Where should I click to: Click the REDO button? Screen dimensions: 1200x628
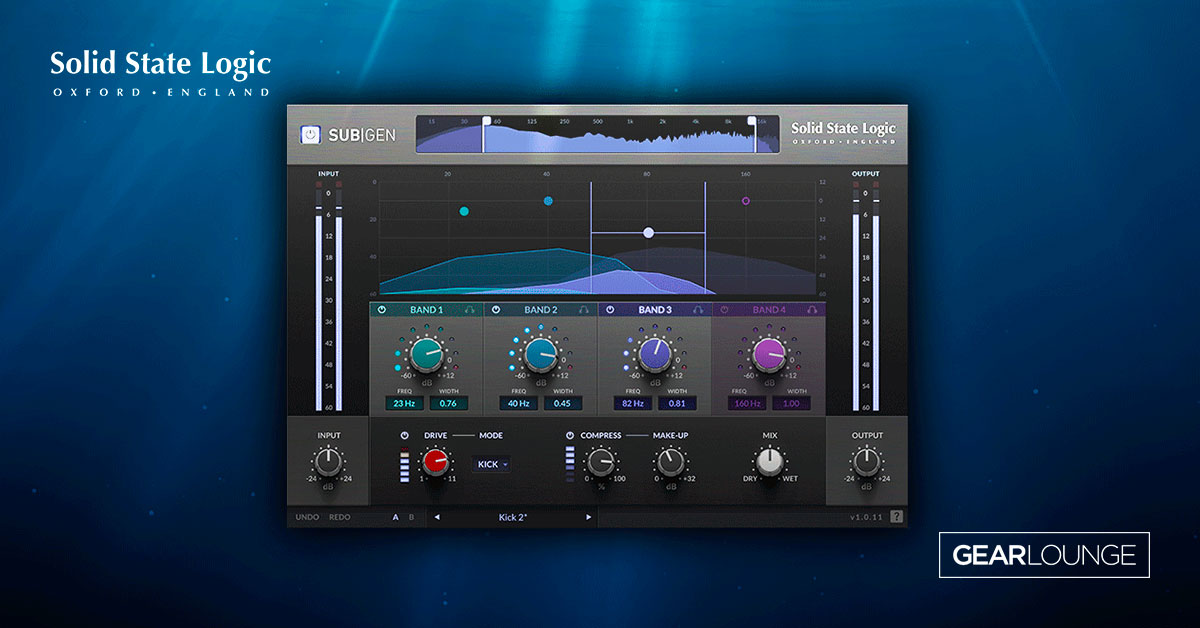pos(339,517)
